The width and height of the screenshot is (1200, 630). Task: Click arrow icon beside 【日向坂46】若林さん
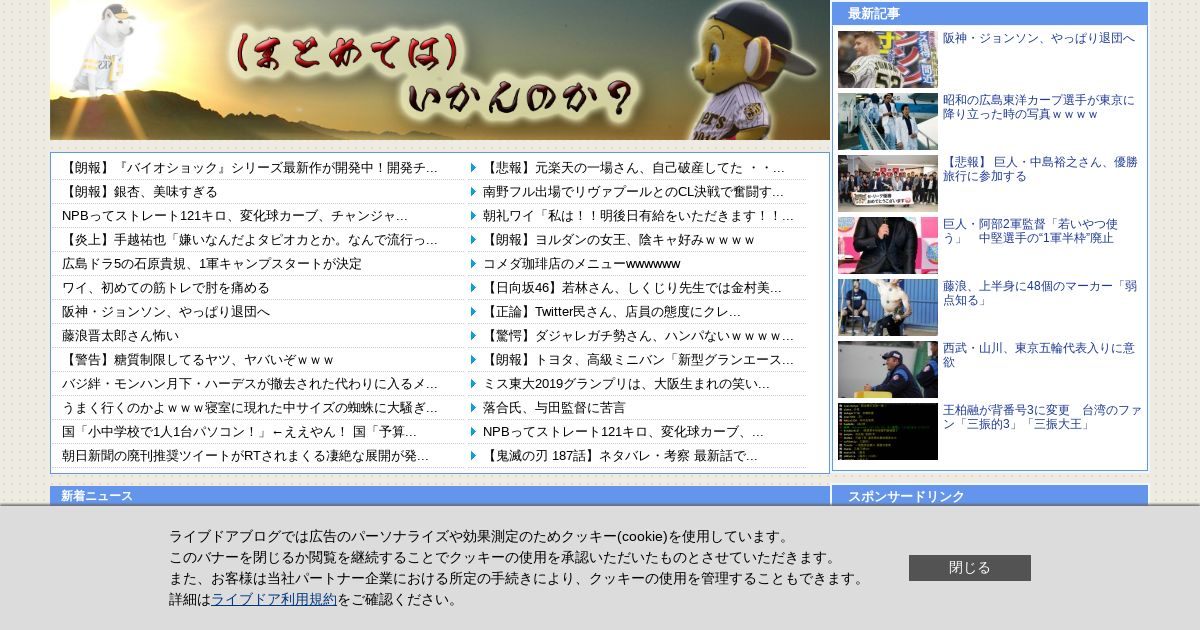[x=474, y=287]
